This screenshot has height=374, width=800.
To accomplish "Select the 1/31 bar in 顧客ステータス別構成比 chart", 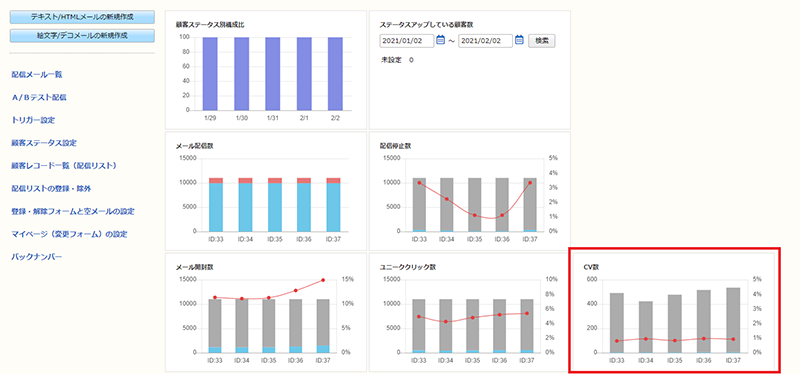I will [x=272, y=73].
